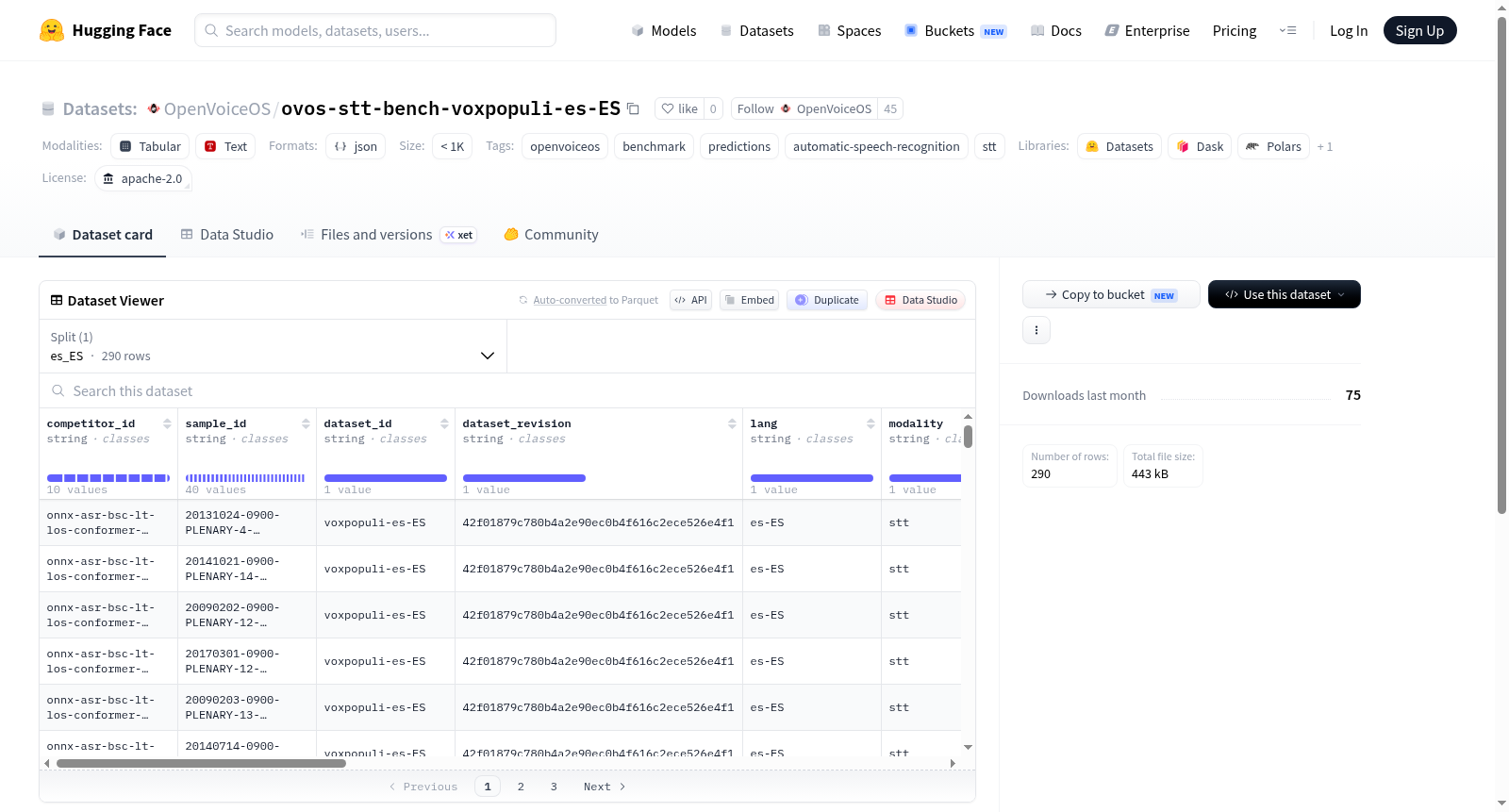Focus the main search models field
Viewport: 1509px width, 812px height.
(375, 30)
